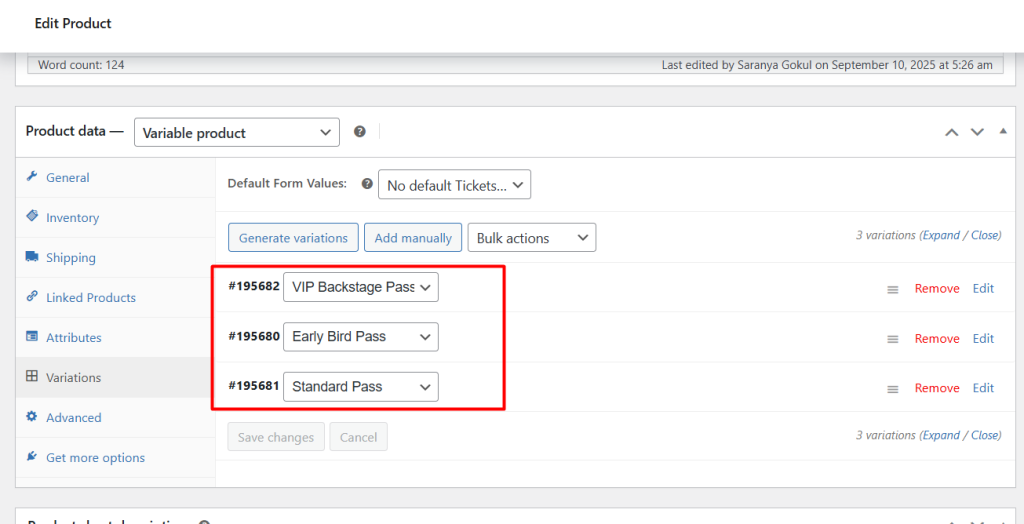The height and width of the screenshot is (524, 1024).
Task: Click the help icon beside product type
Action: point(359,132)
